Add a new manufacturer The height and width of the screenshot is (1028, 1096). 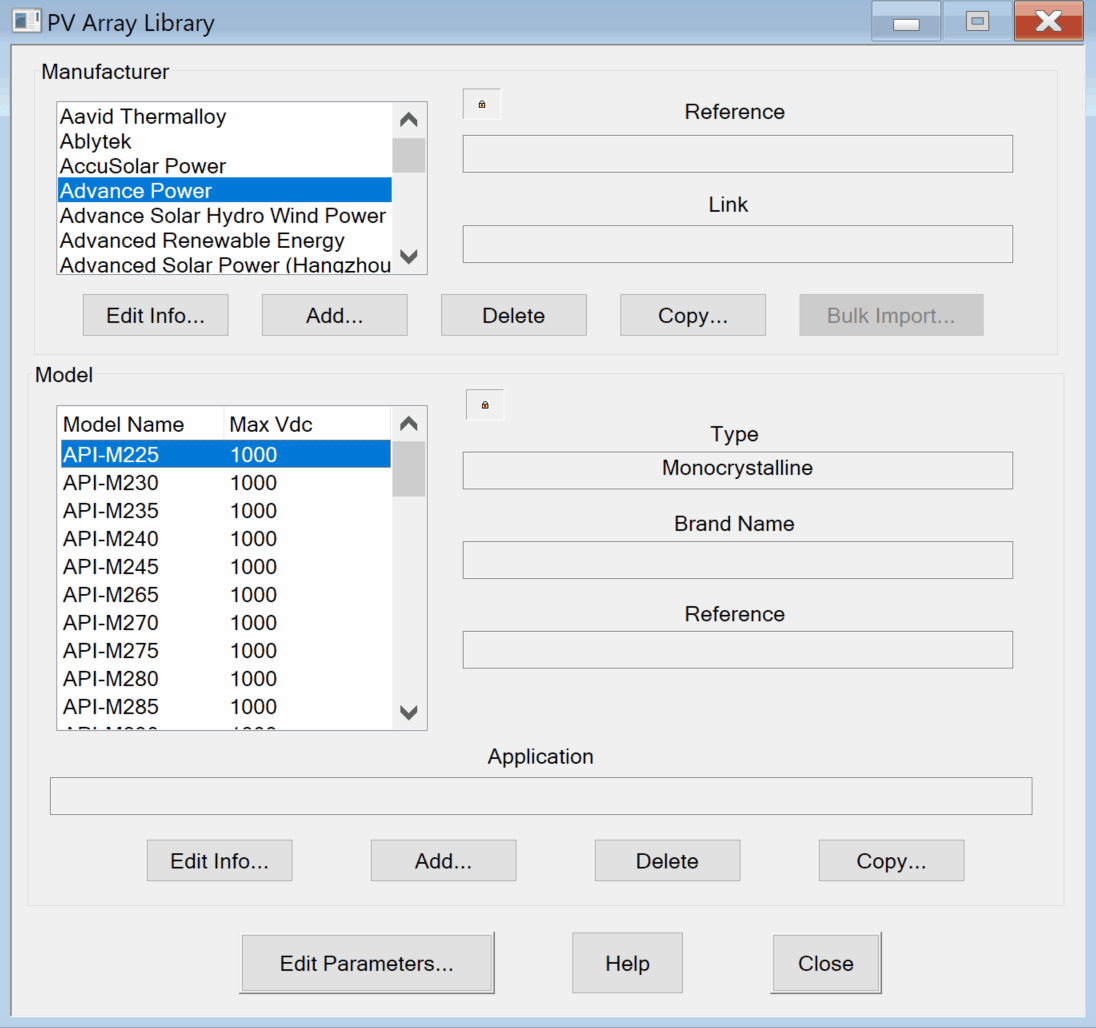334,314
